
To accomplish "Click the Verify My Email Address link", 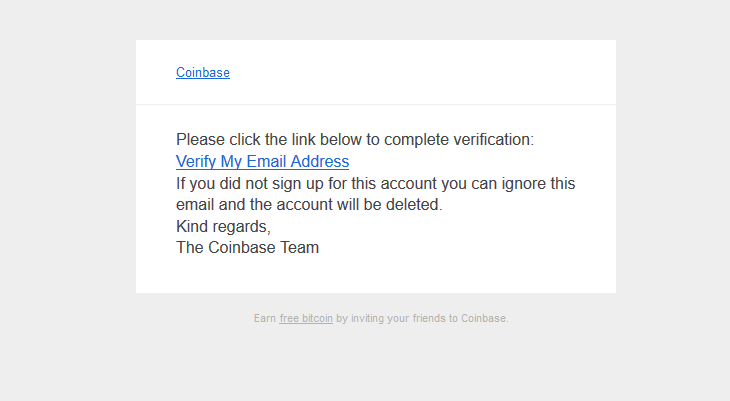I will pyautogui.click(x=262, y=162).
